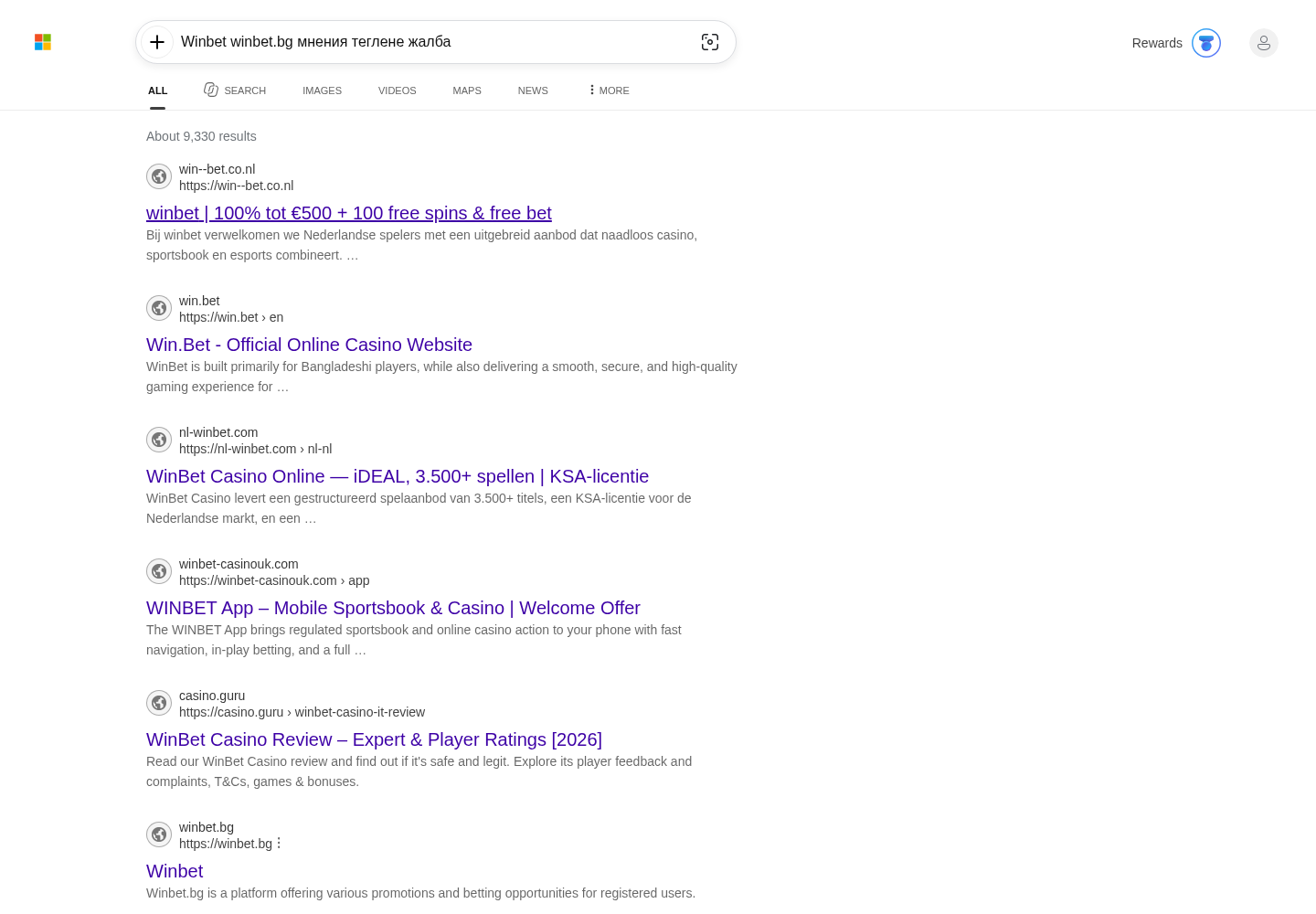Click URL https://win--bet.co.nl
Image resolution: width=1316 pixels, height=914 pixels.
(x=236, y=186)
